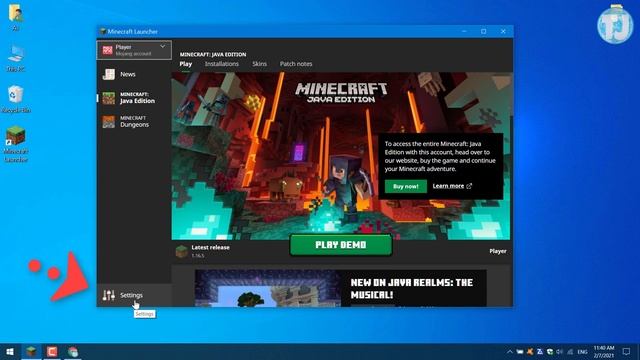Open the Java Realms: The Musical article
640x360 pixels.
tap(340, 288)
